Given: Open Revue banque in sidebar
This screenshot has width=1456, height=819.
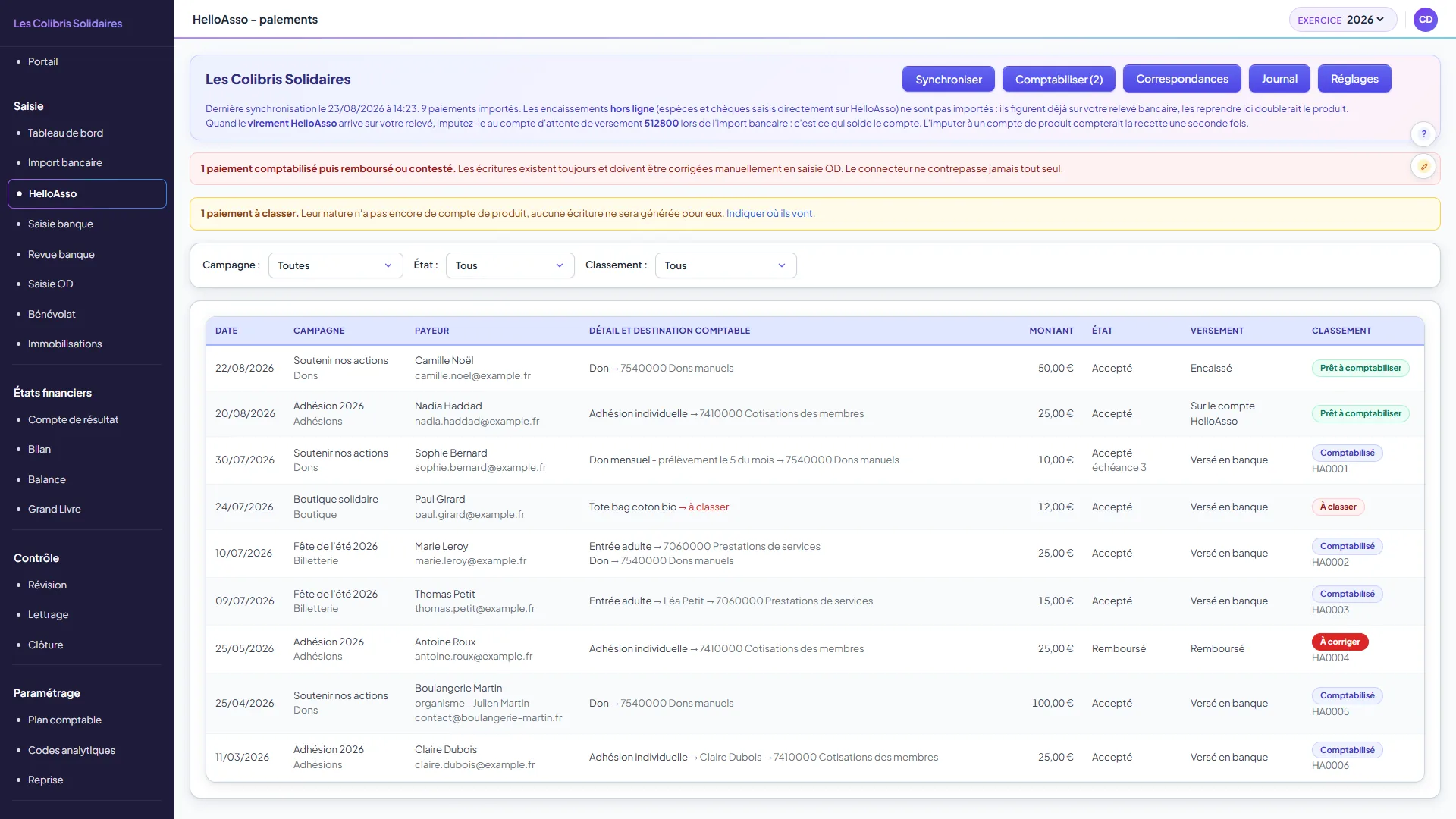Looking at the screenshot, I should (61, 254).
